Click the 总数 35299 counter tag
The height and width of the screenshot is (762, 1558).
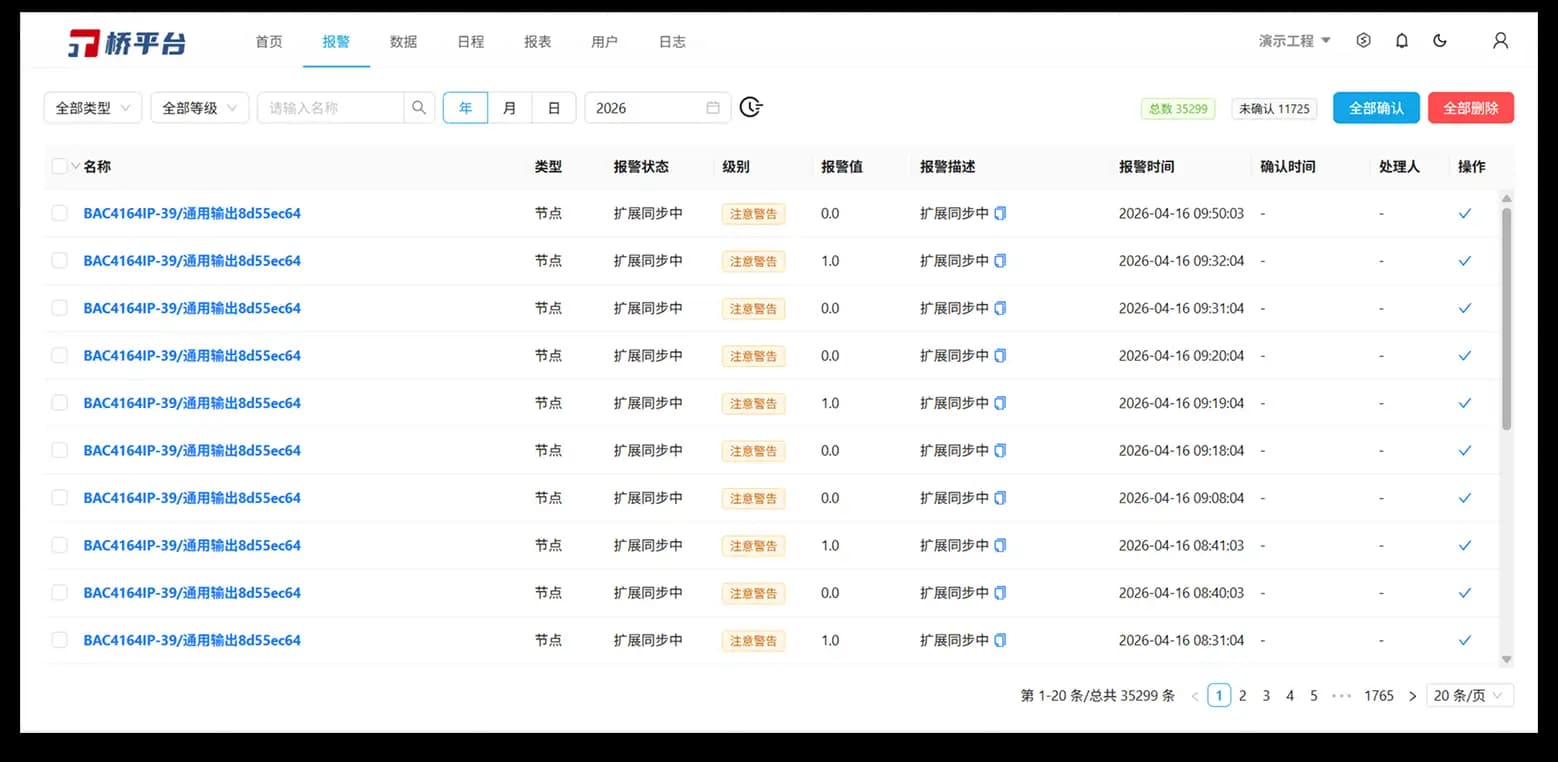pyautogui.click(x=1178, y=109)
